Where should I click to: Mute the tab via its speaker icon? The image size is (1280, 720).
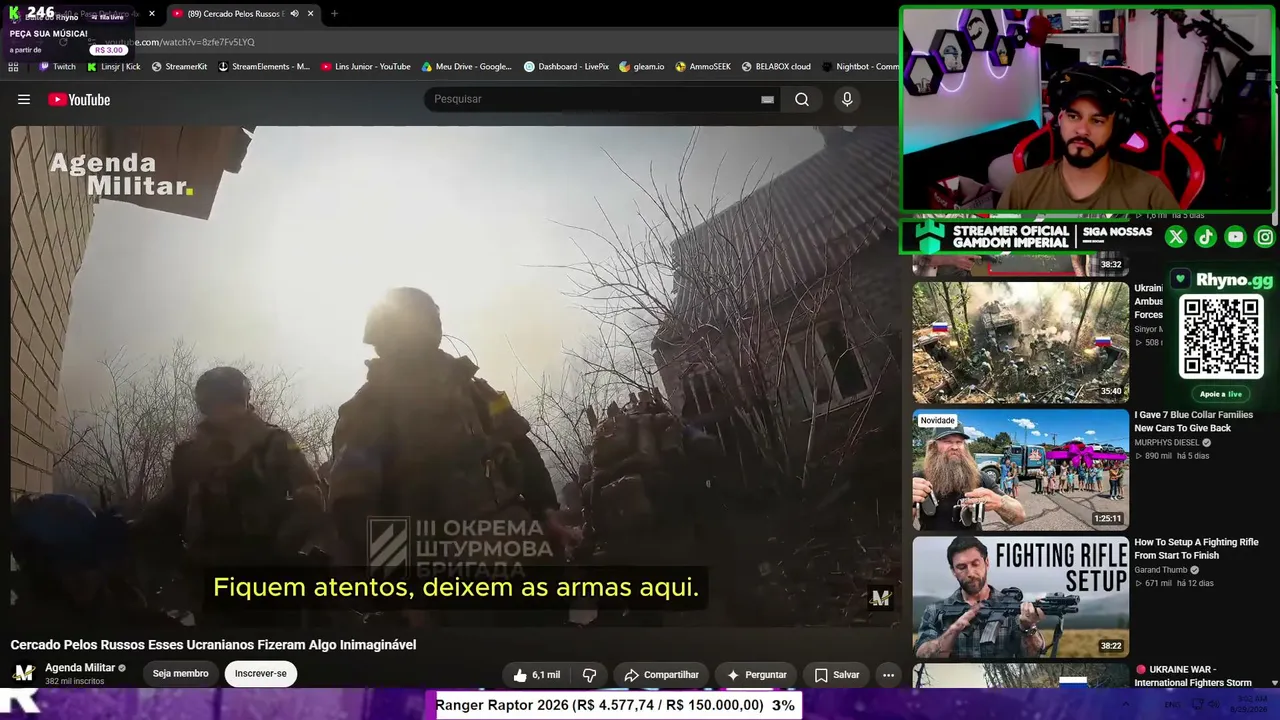click(x=294, y=14)
